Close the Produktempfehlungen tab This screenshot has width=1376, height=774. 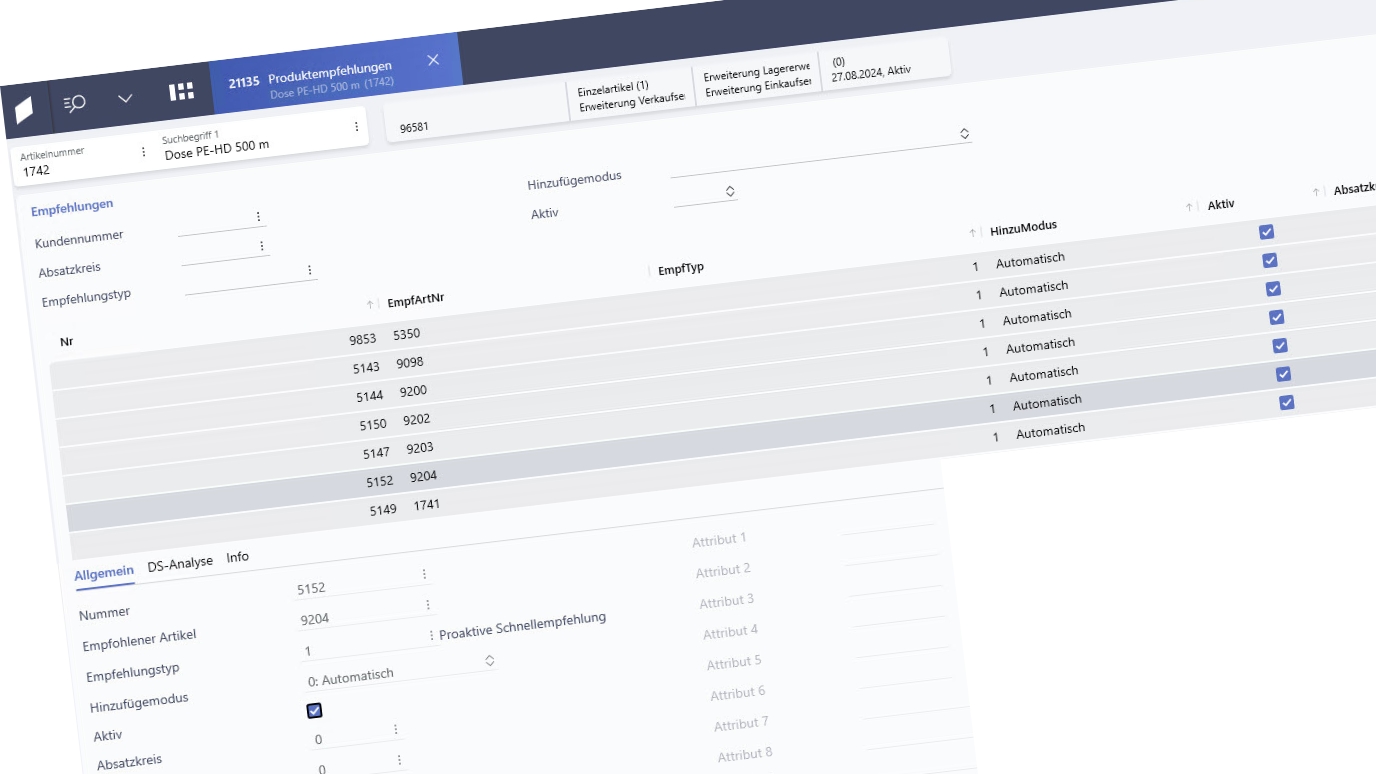[433, 60]
